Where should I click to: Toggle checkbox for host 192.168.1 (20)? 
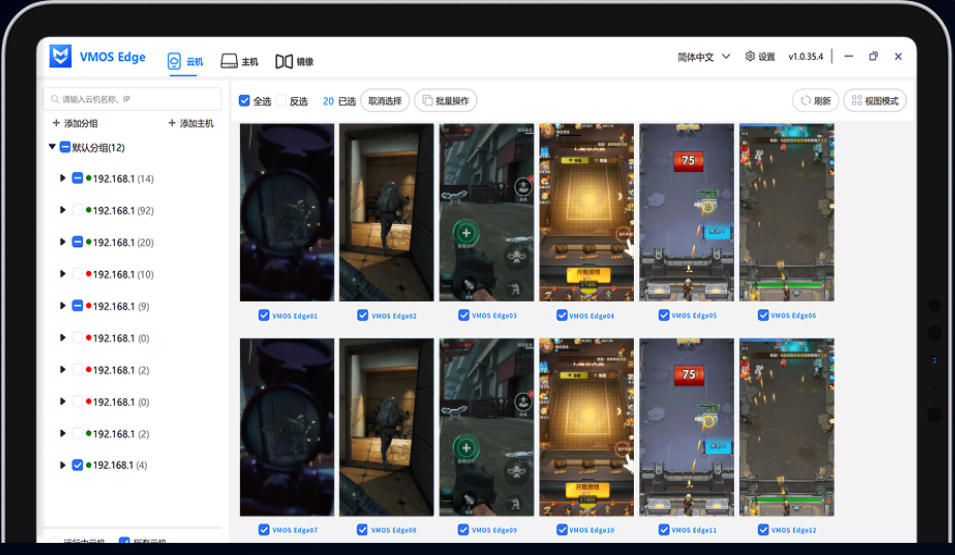(77, 242)
